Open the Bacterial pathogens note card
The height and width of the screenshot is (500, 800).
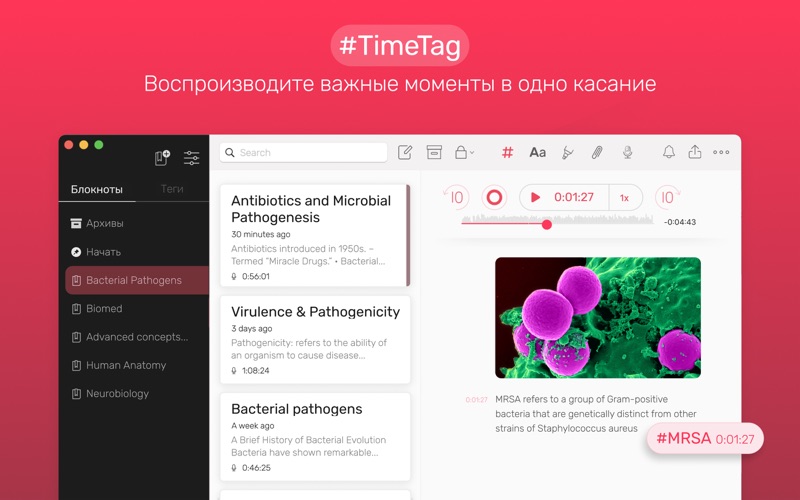(x=315, y=437)
